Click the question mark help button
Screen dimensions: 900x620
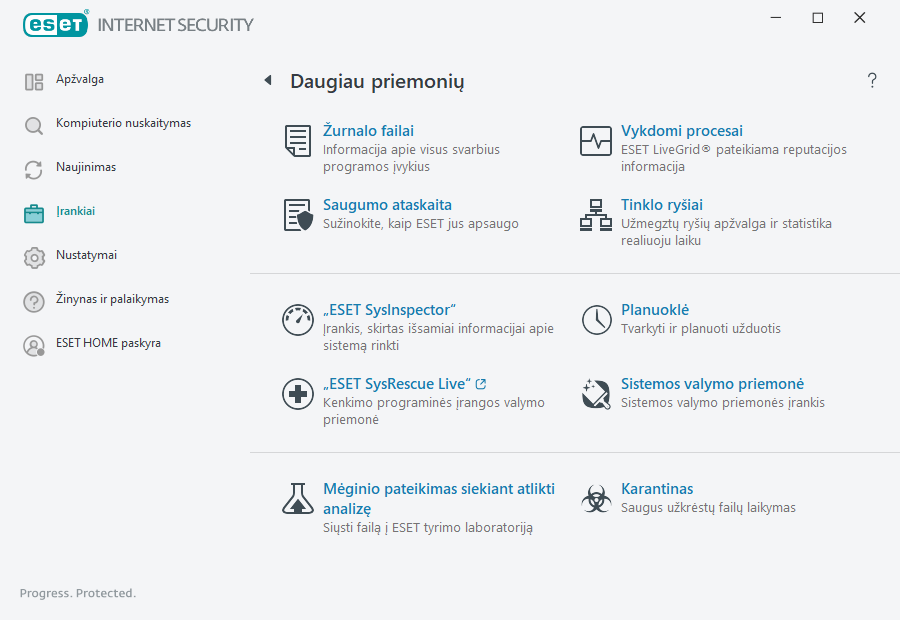coord(871,80)
